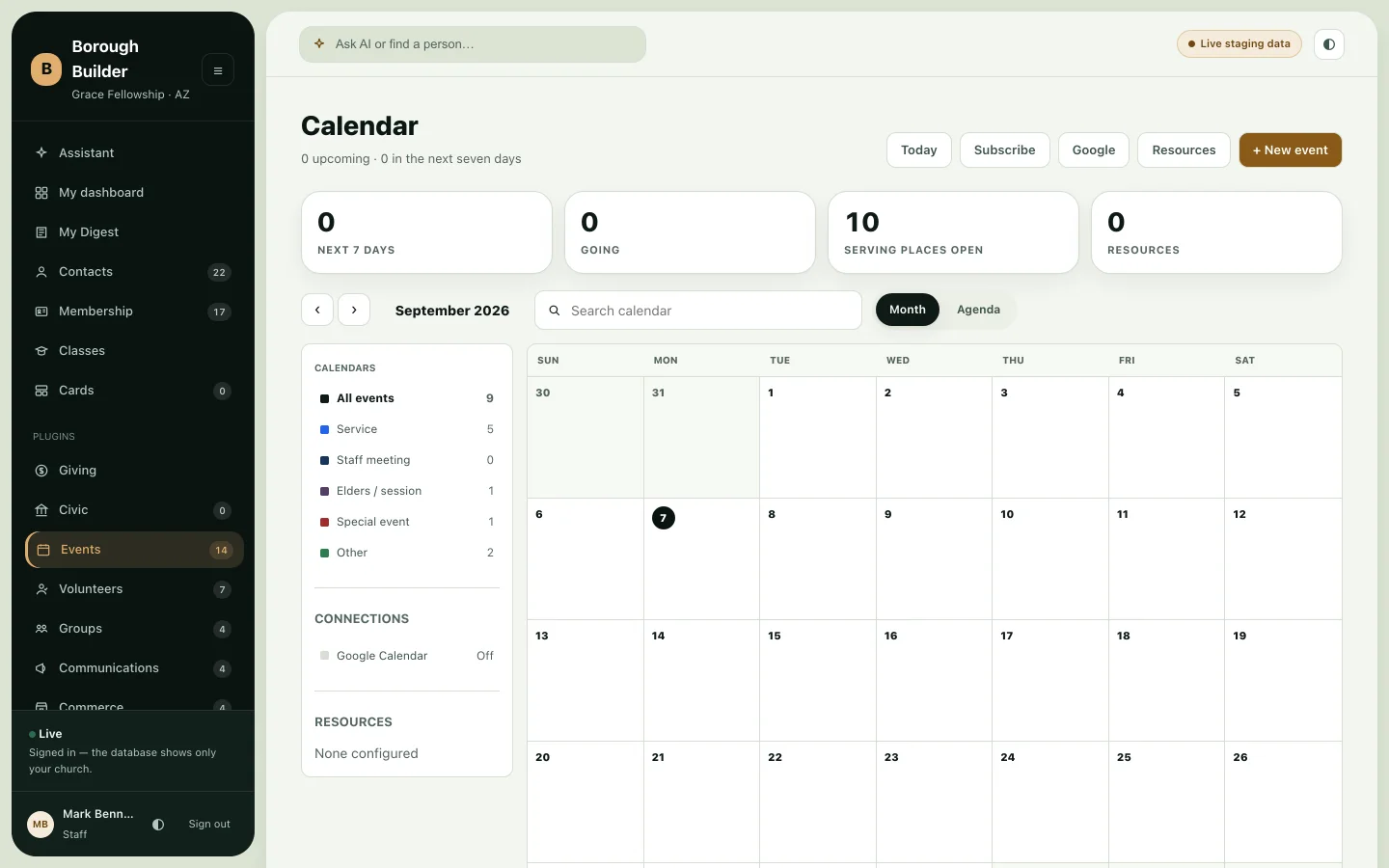
Task: Go to the next month
Action: (354, 310)
